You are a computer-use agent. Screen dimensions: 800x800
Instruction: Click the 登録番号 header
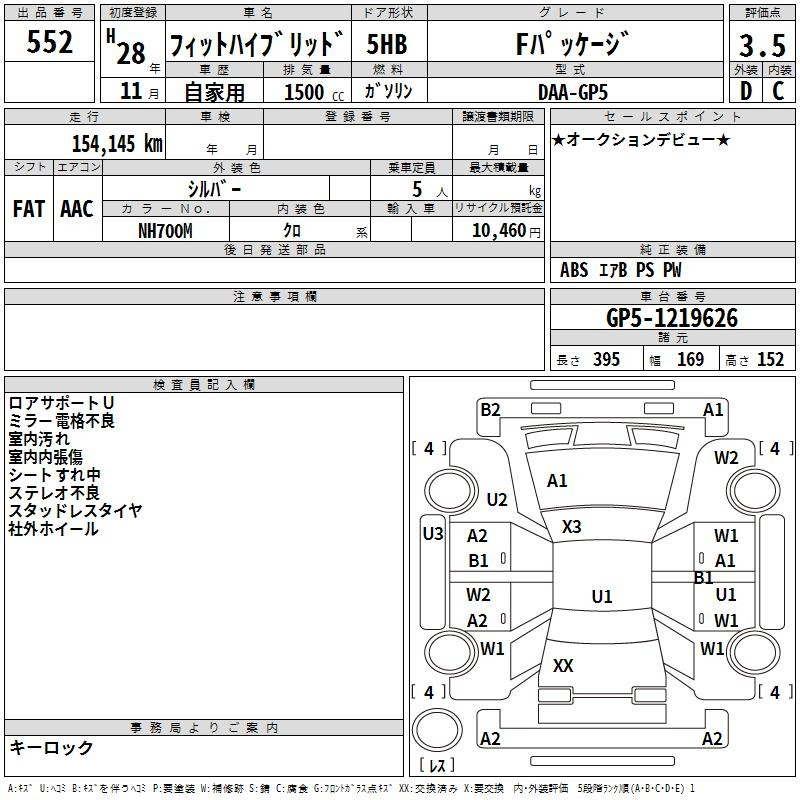coord(358,116)
